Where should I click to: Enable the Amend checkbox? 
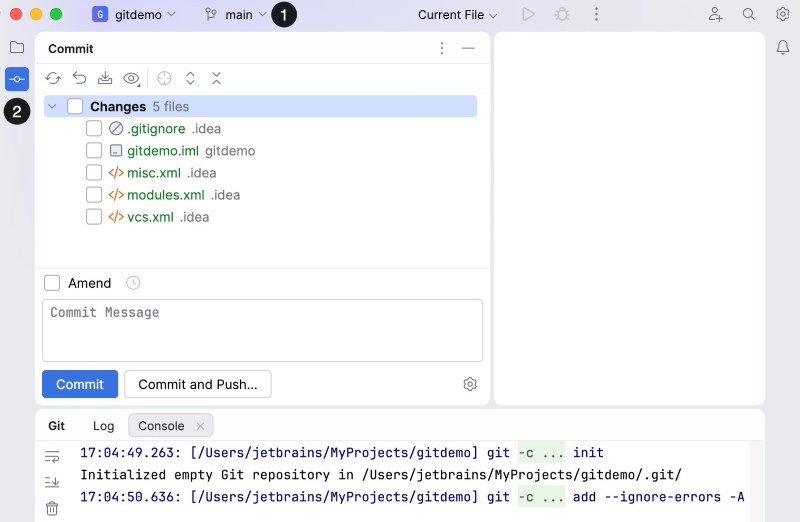(52, 283)
